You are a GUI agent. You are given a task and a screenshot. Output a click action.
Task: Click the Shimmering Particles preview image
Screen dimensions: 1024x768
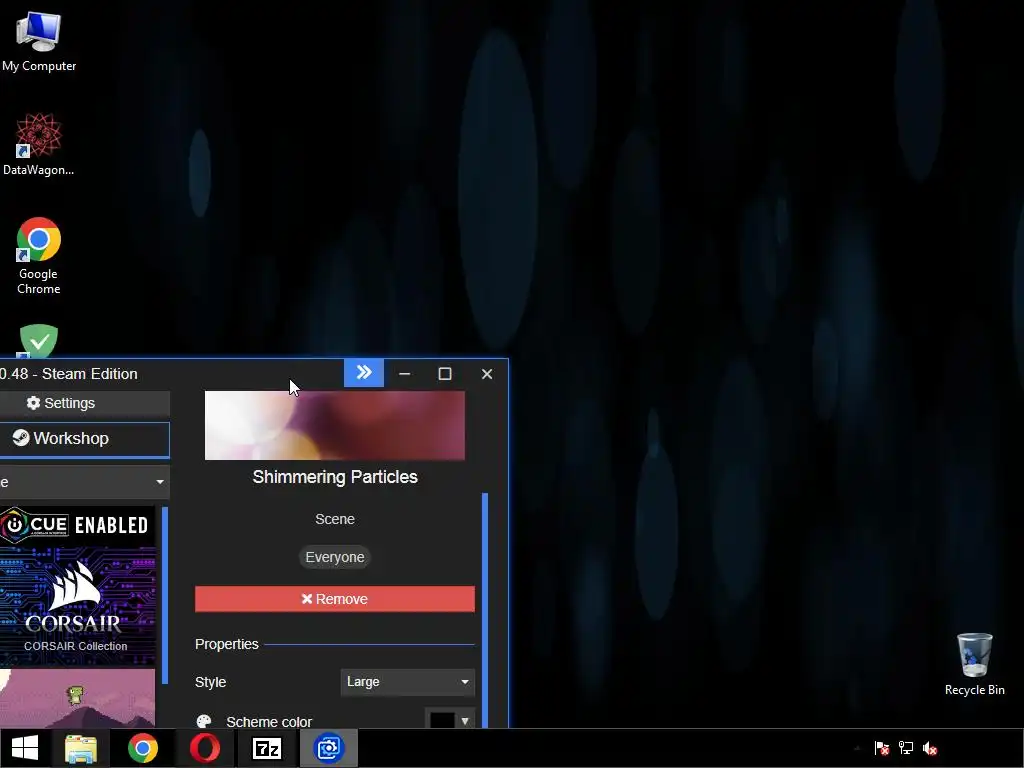(x=334, y=425)
